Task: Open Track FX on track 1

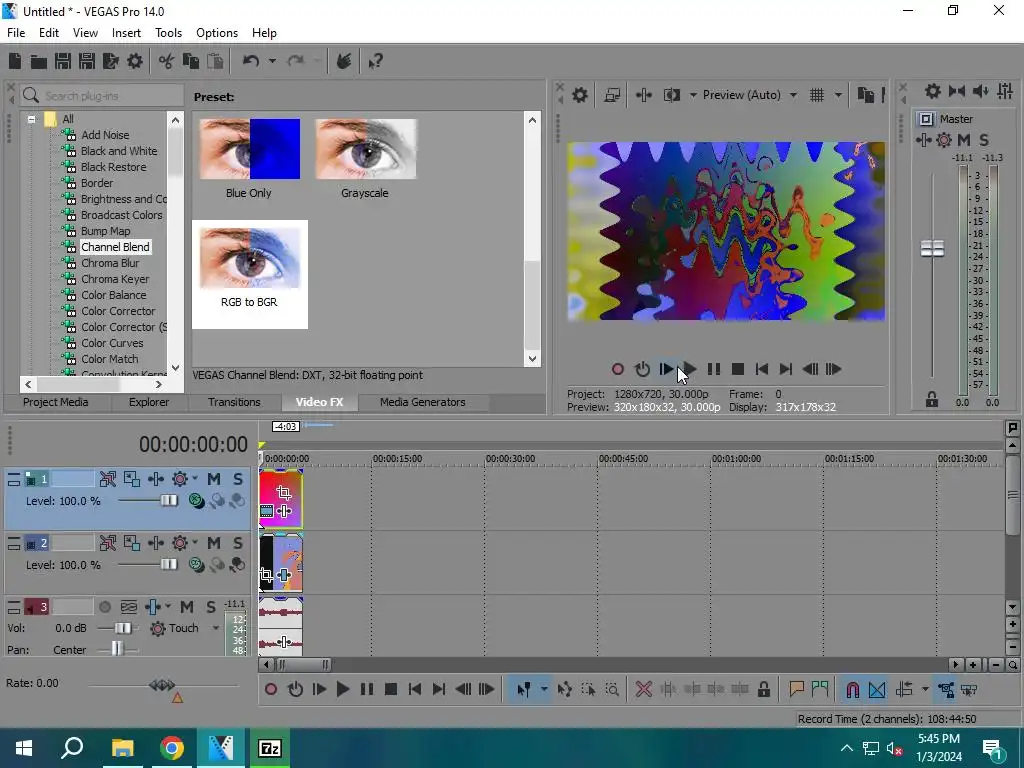Action: tap(155, 479)
